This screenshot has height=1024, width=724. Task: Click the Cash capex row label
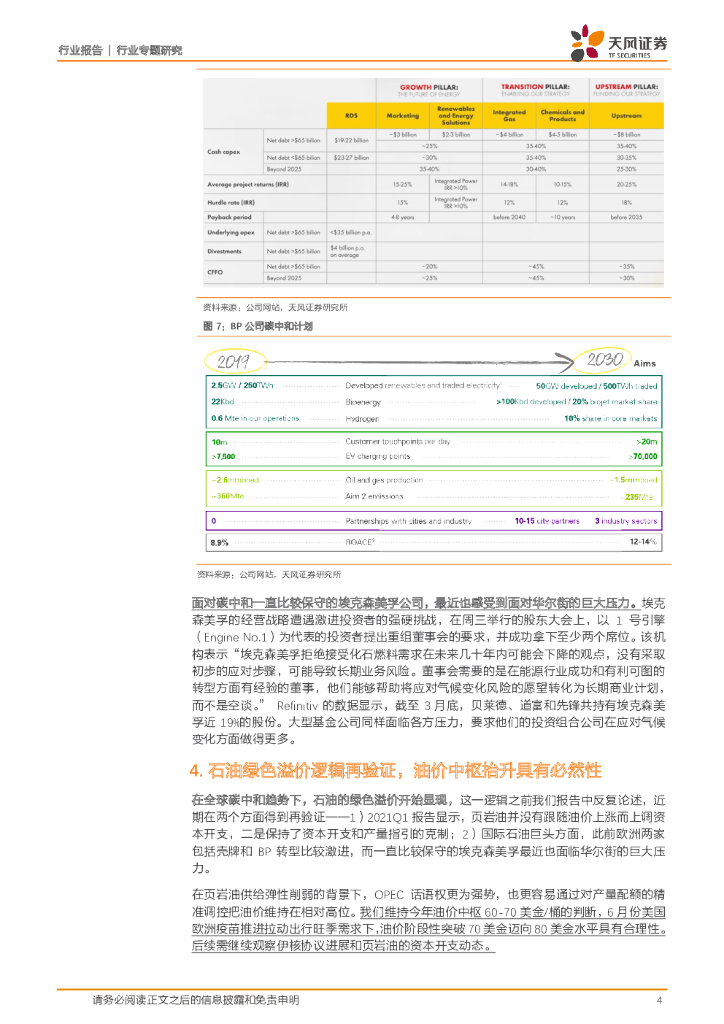(223, 152)
